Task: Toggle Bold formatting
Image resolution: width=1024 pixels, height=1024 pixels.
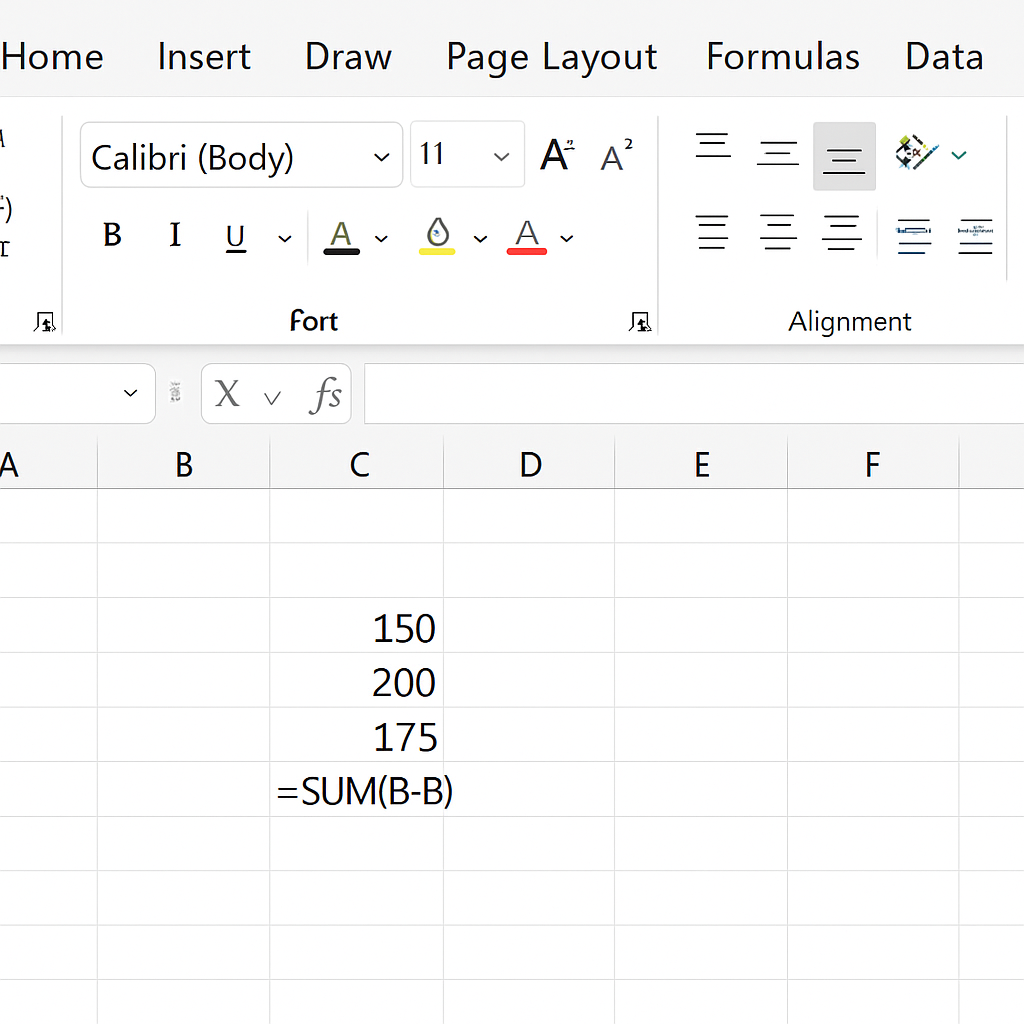Action: [112, 236]
